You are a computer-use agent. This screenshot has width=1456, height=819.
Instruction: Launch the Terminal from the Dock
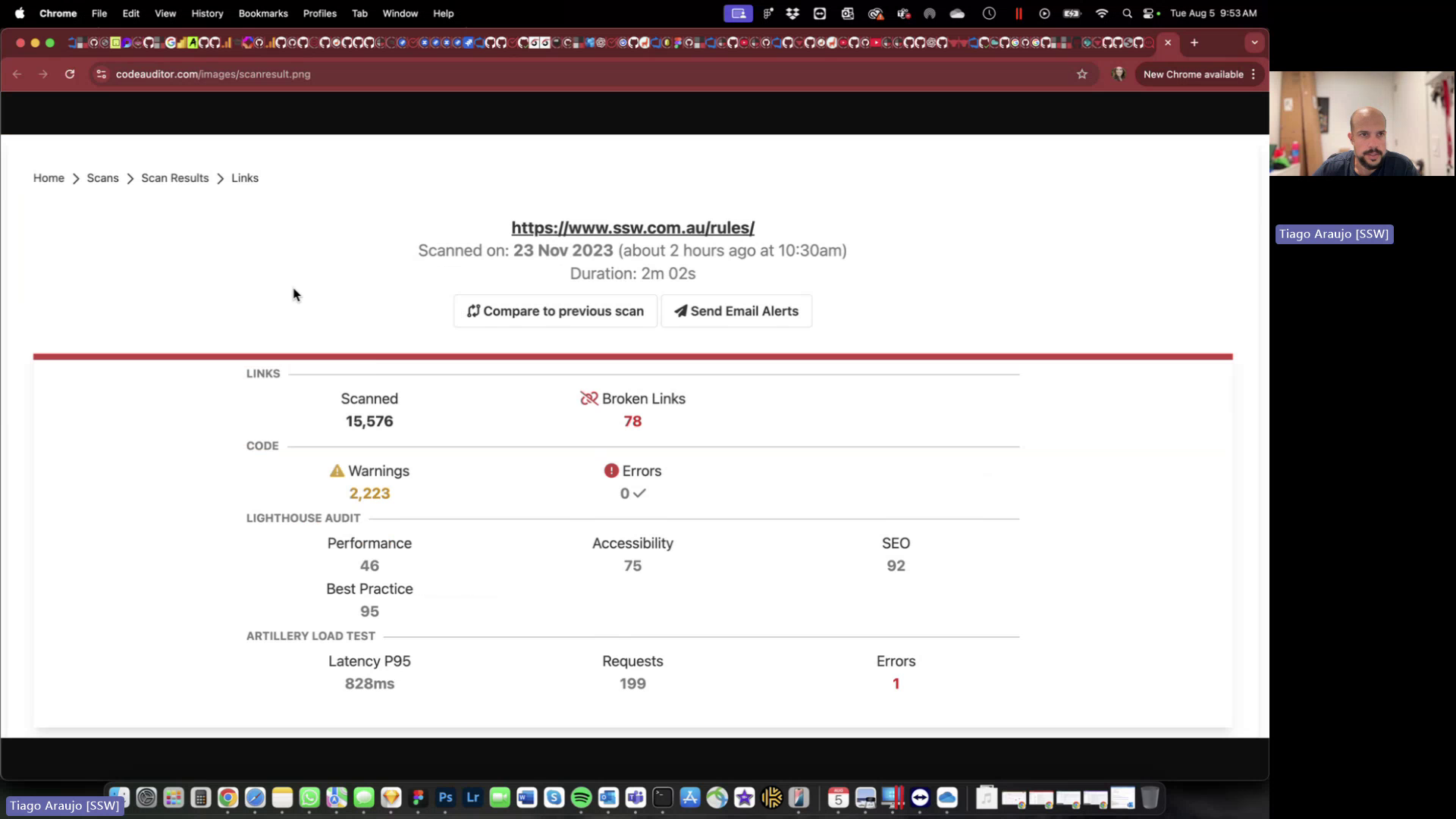pyautogui.click(x=663, y=798)
